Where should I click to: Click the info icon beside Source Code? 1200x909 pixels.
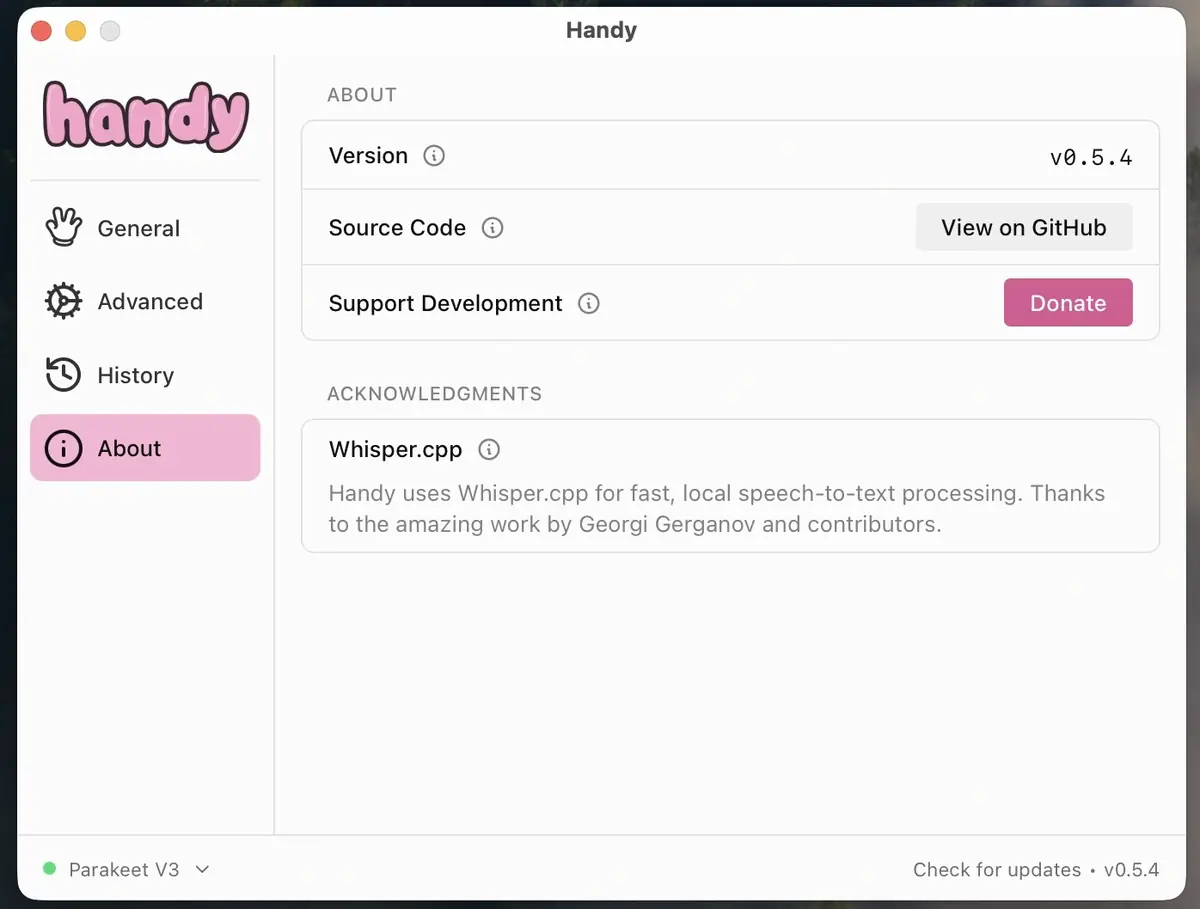pyautogui.click(x=491, y=228)
